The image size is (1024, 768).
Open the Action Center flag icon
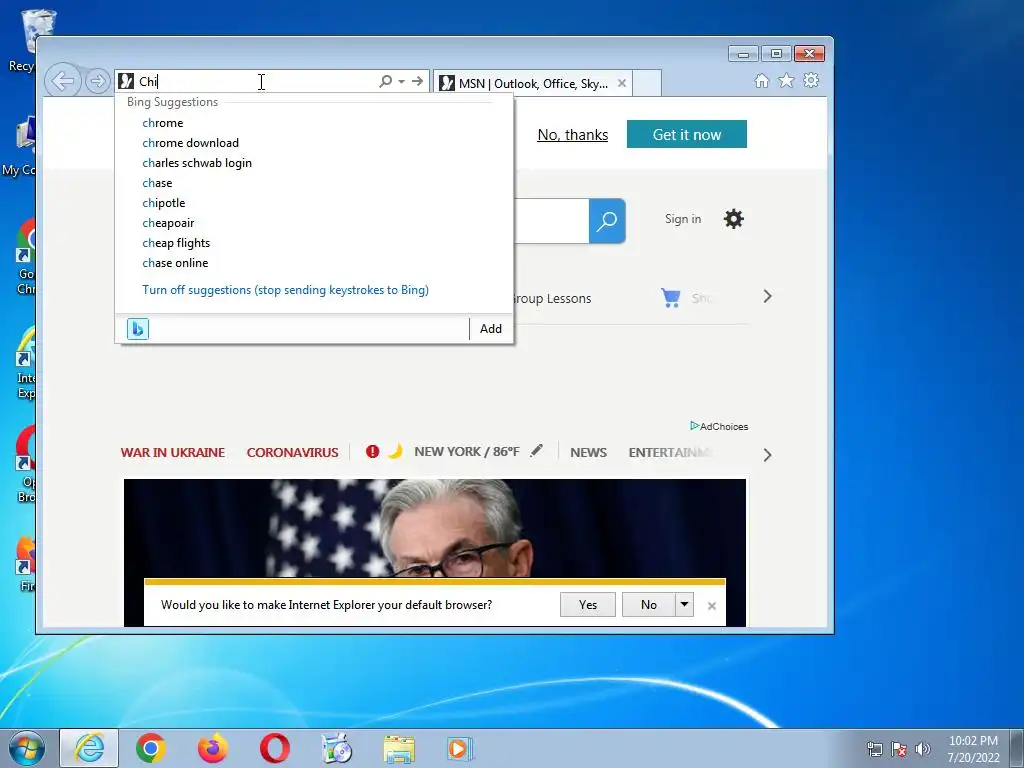coord(899,749)
